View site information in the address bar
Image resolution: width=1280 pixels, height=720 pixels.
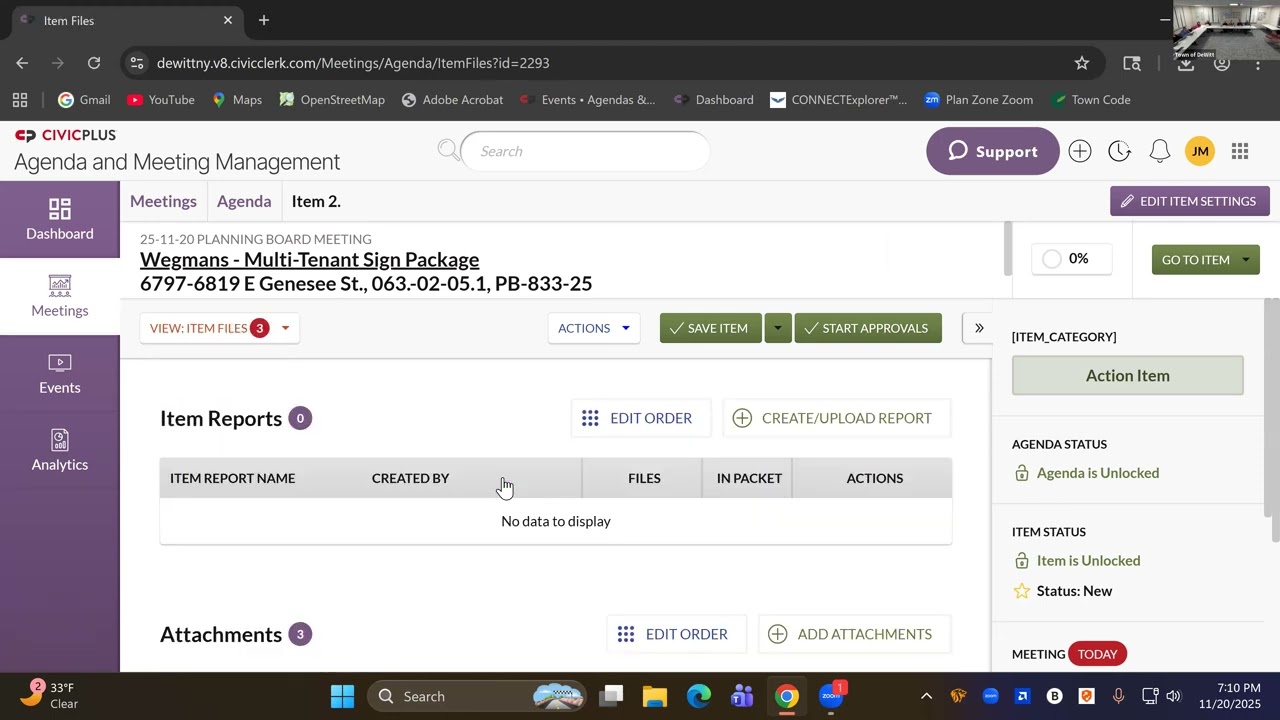point(137,63)
